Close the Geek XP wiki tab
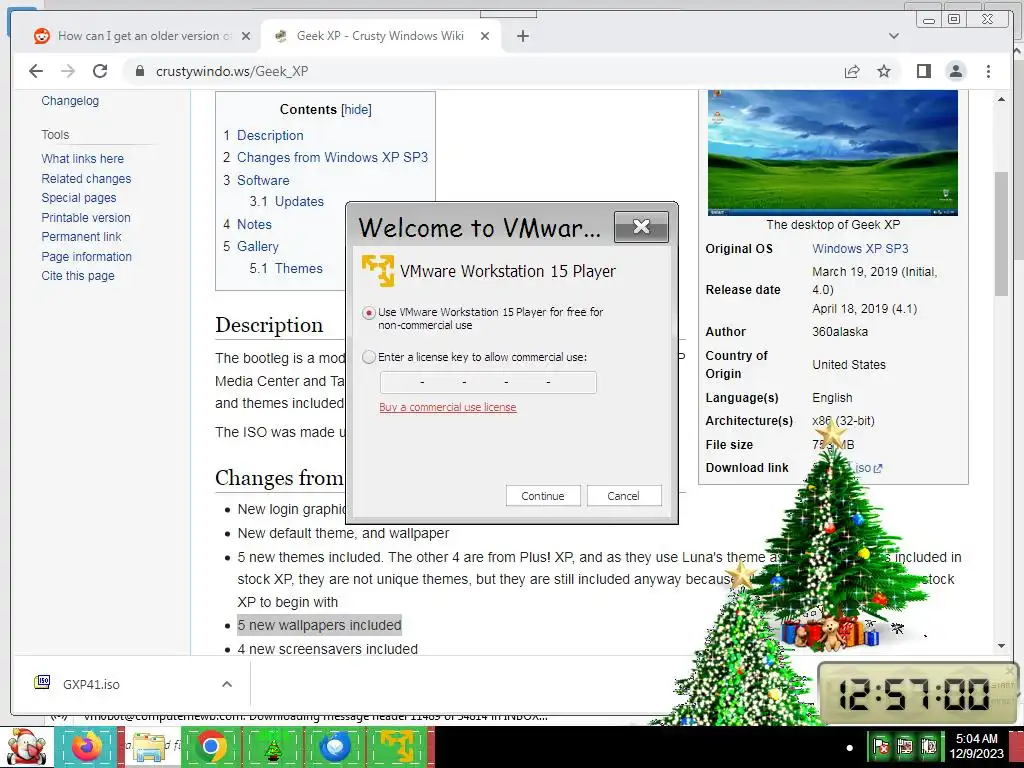Viewport: 1024px width, 768px height. [485, 36]
